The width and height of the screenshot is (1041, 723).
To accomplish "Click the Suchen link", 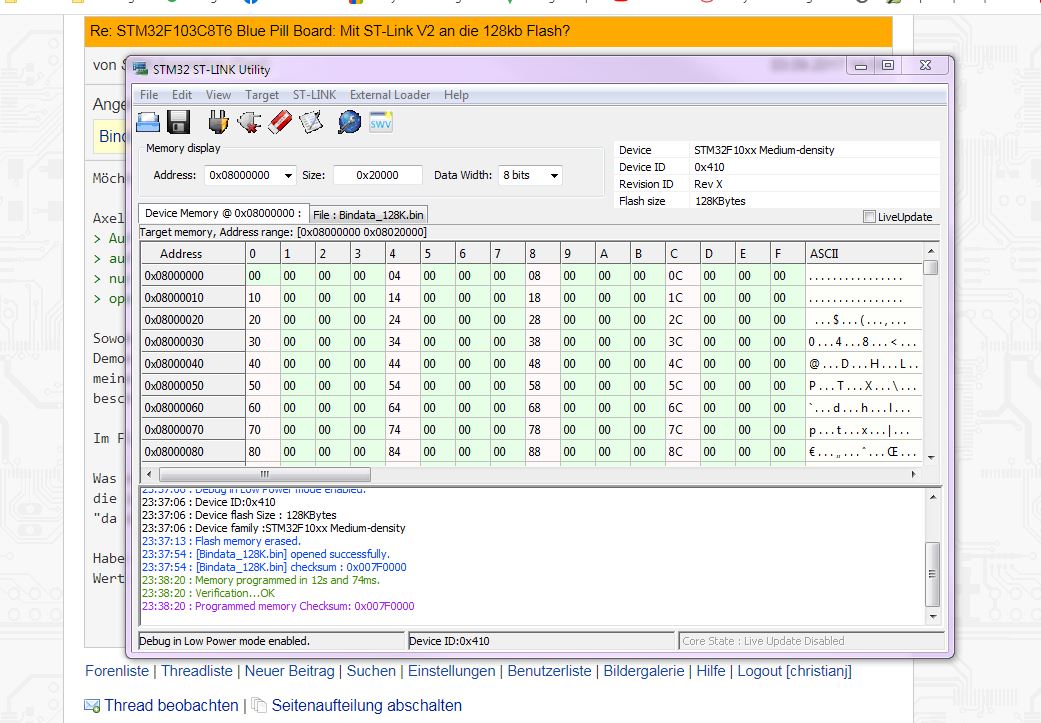I will (371, 671).
